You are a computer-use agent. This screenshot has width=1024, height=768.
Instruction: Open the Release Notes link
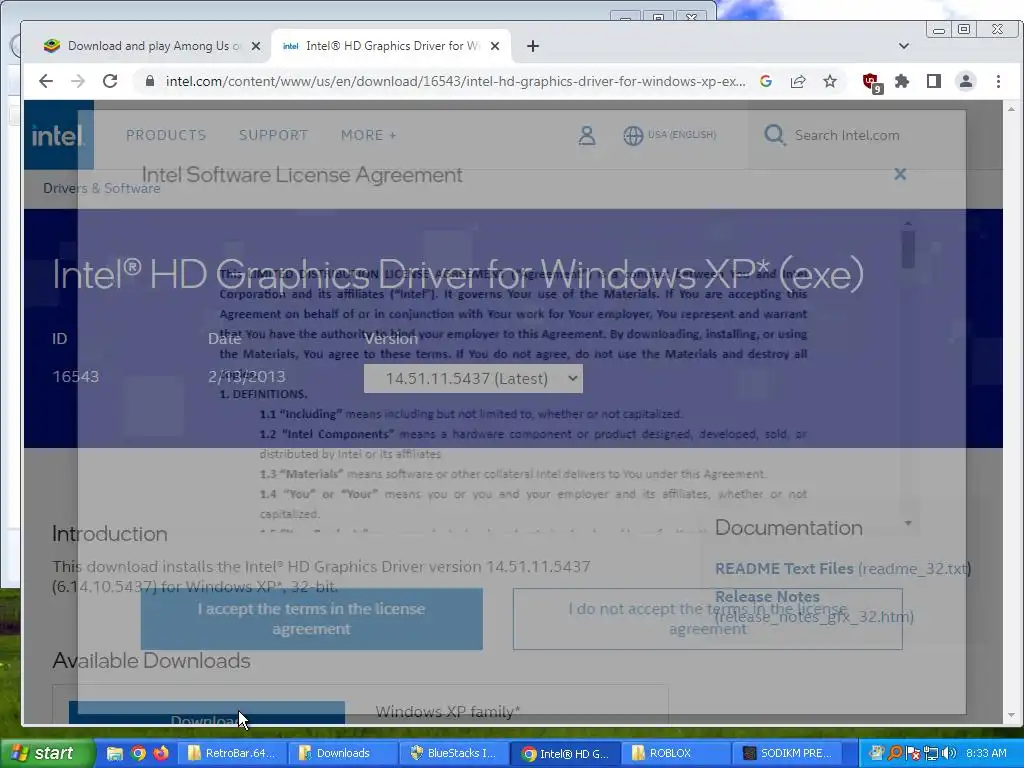[767, 596]
